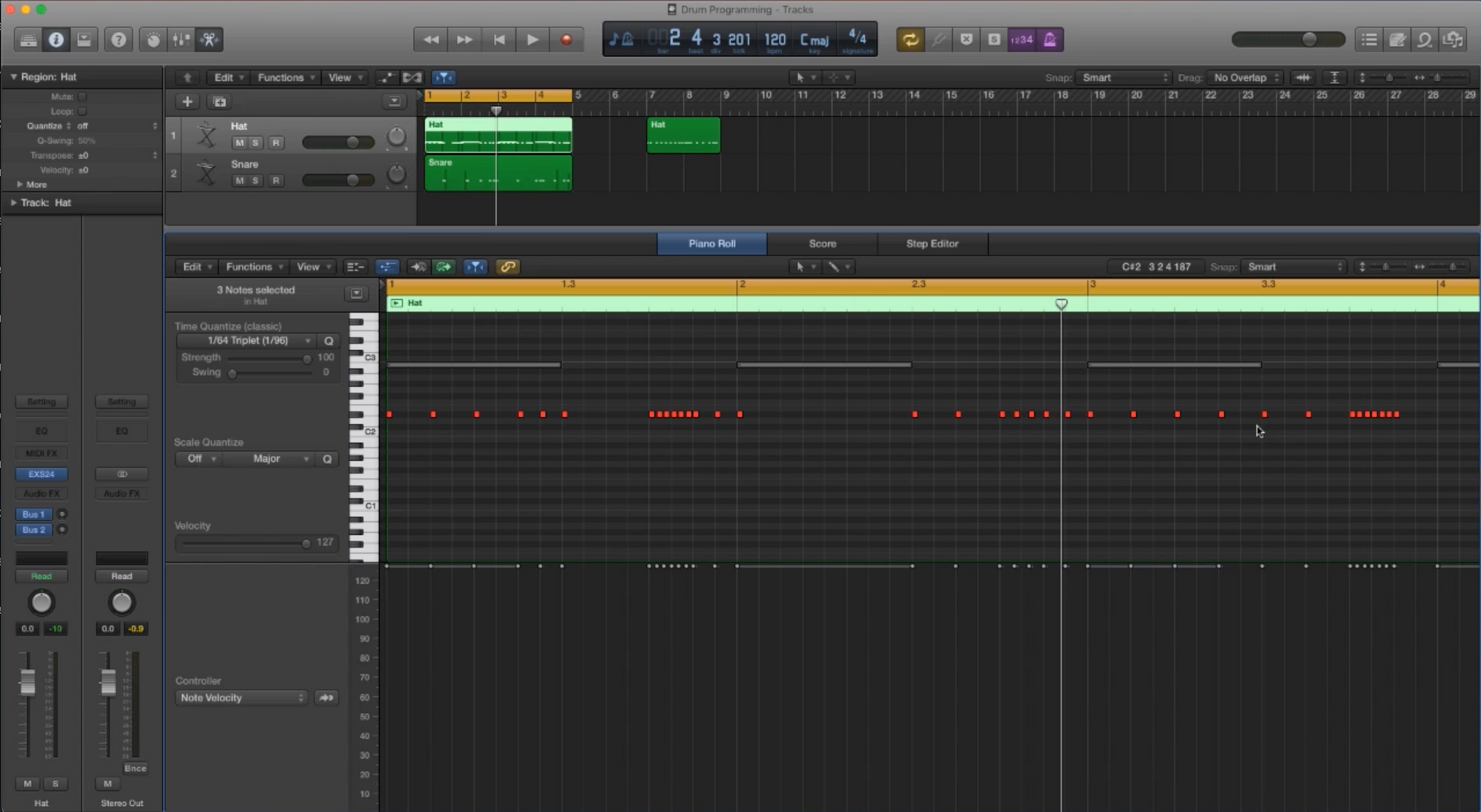
Task: Toggle the Cycle mode button
Action: tap(910, 40)
